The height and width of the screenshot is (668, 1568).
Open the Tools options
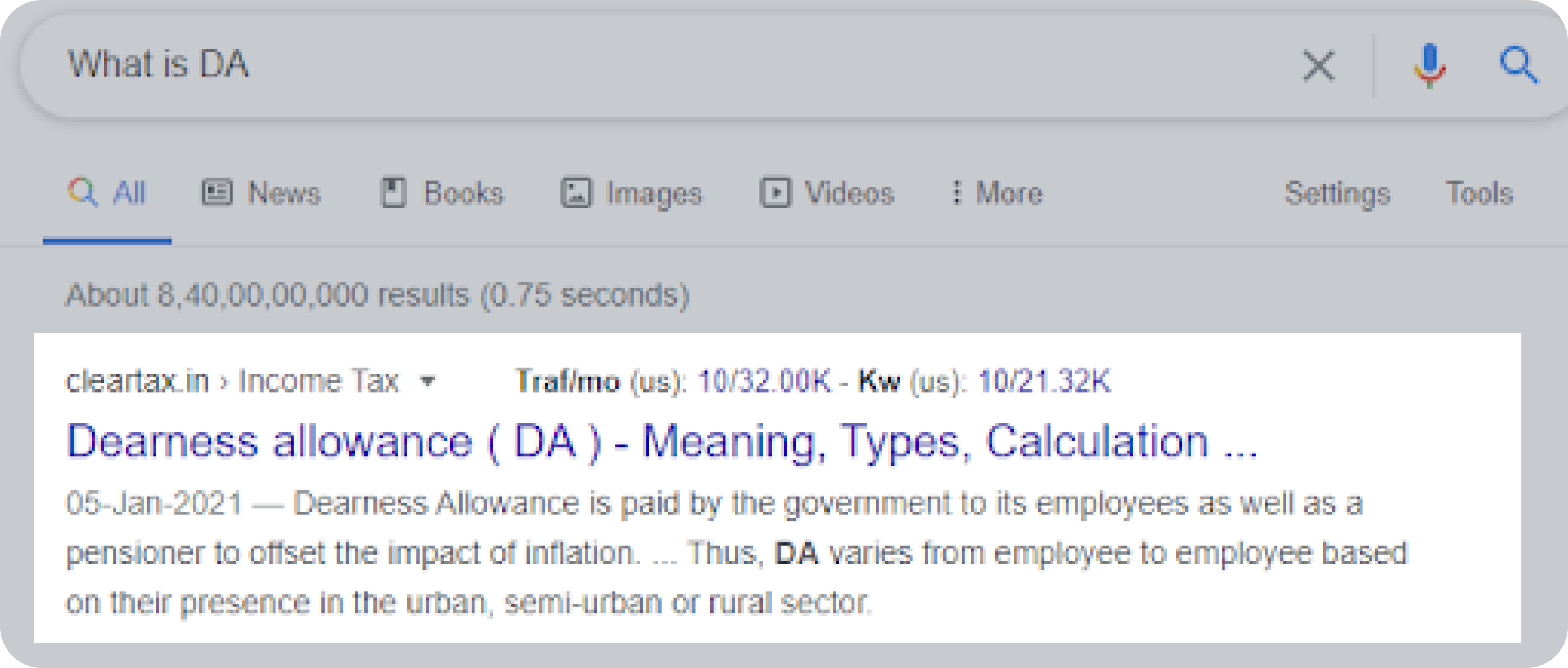[x=1479, y=193]
